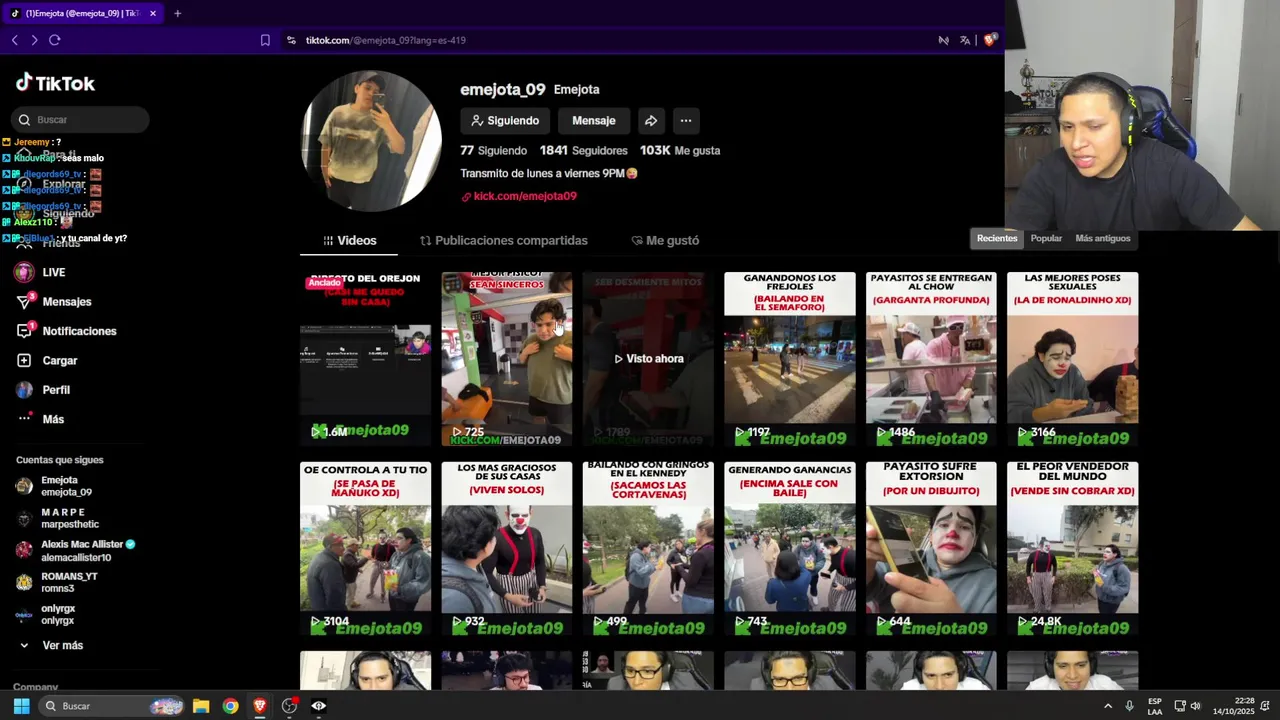This screenshot has height=720, width=1280.
Task: Click the TikTok Buscar search field
Action: pyautogui.click(x=80, y=120)
